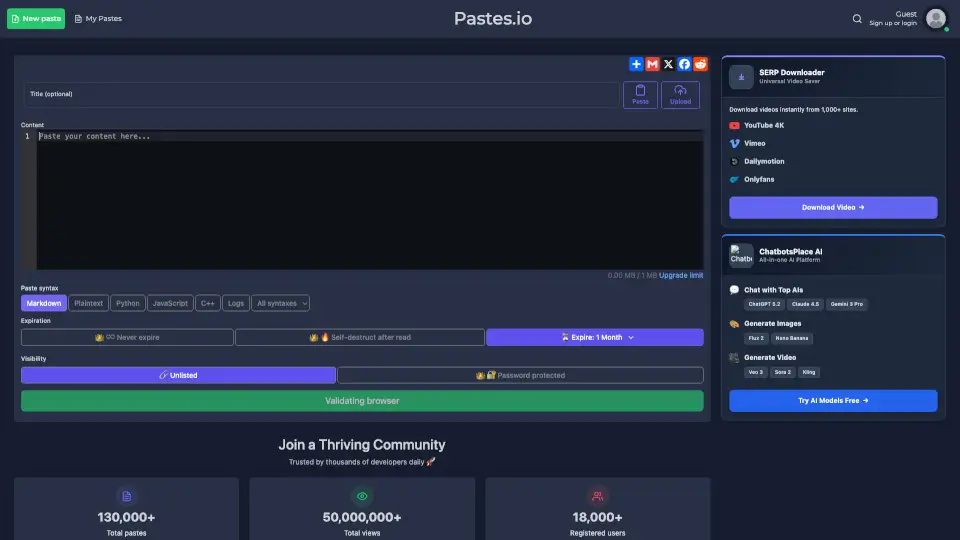Click ChatbotsPlace AI logo image
Screen dimensions: 960x540
coord(741,256)
